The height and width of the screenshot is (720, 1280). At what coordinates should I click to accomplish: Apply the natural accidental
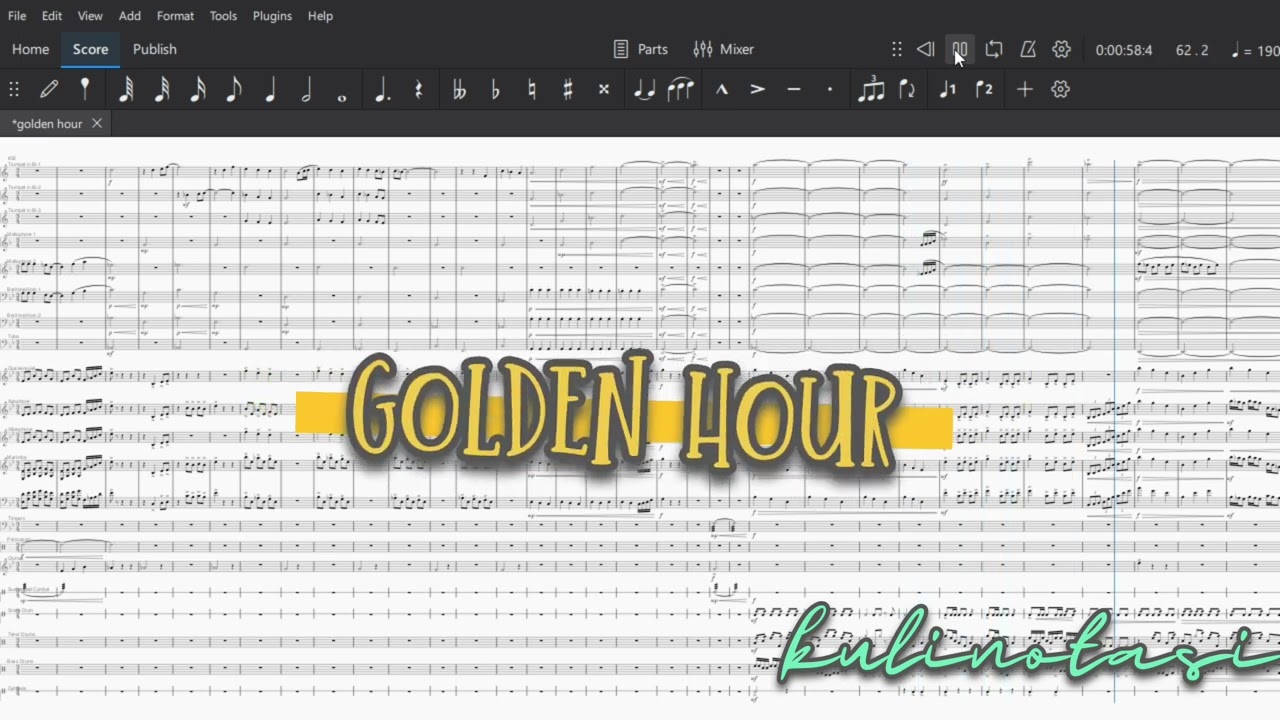click(531, 90)
